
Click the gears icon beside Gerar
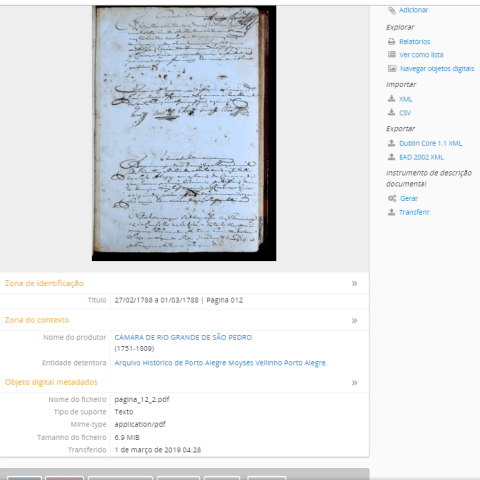click(x=392, y=198)
